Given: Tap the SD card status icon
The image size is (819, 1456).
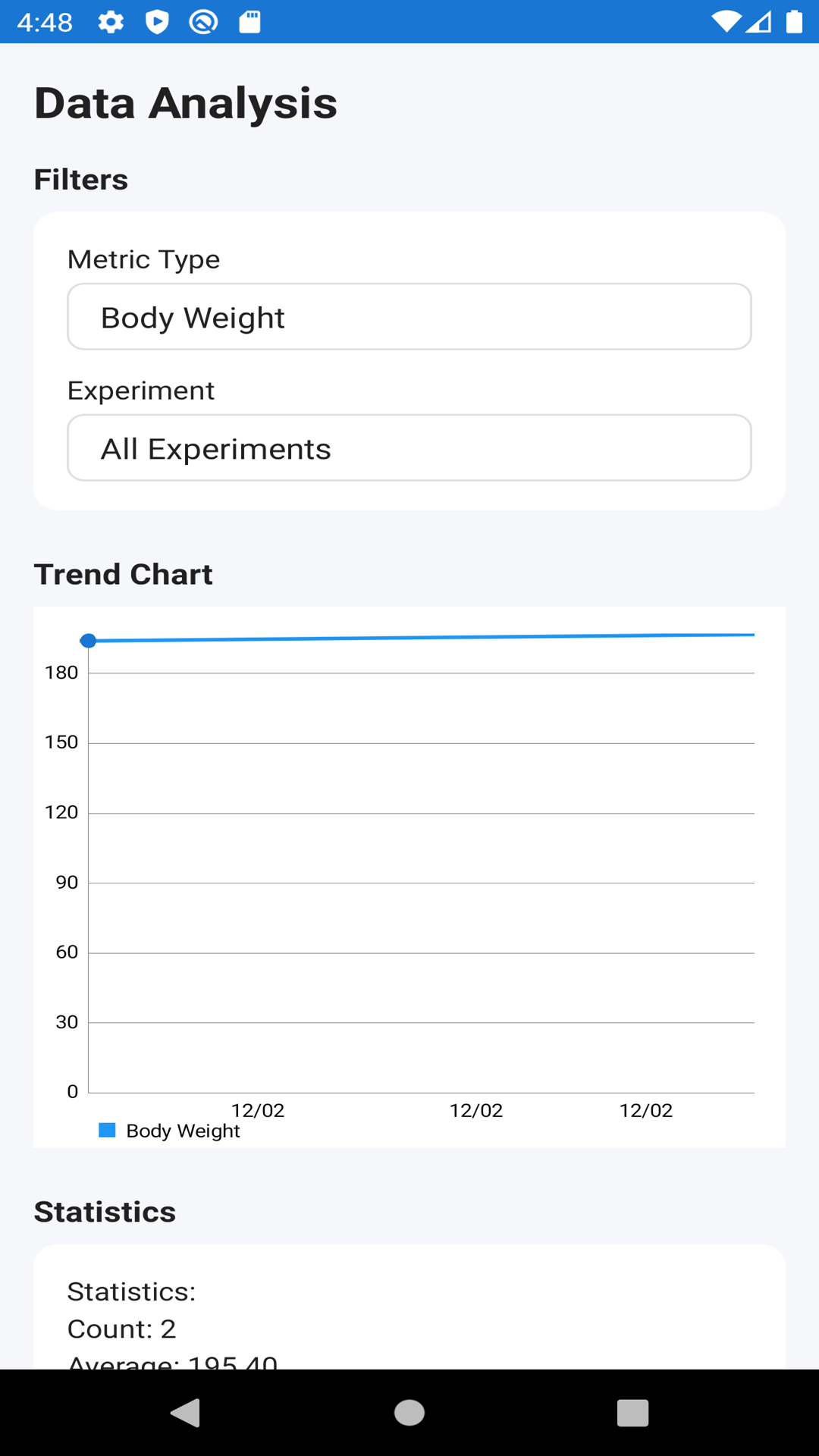Looking at the screenshot, I should pos(249,22).
